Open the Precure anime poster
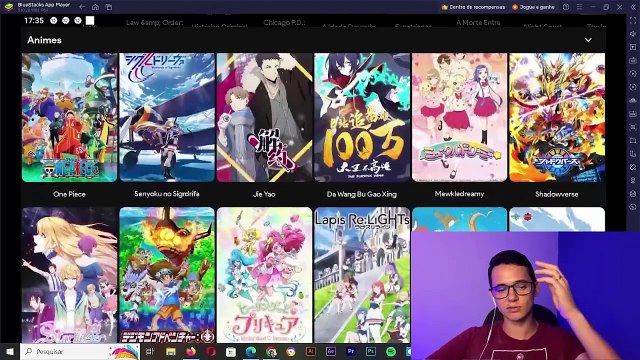This screenshot has width=640, height=360. [264, 275]
